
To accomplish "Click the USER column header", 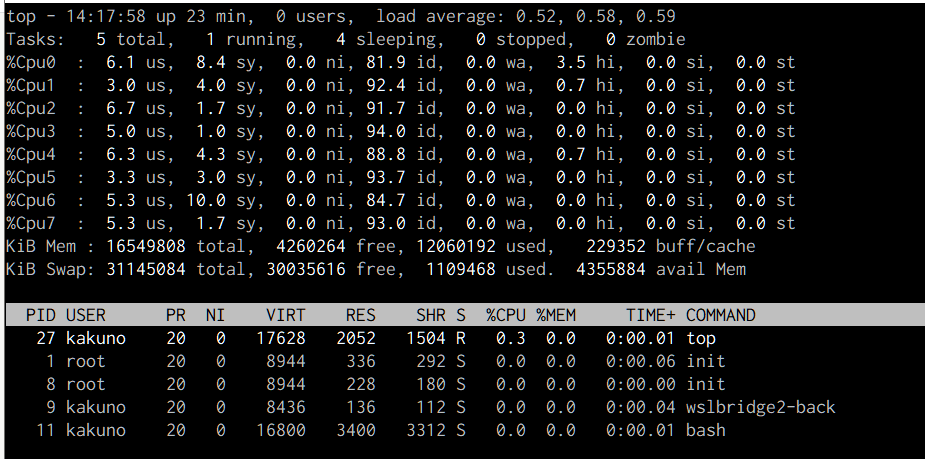I will point(86,315).
